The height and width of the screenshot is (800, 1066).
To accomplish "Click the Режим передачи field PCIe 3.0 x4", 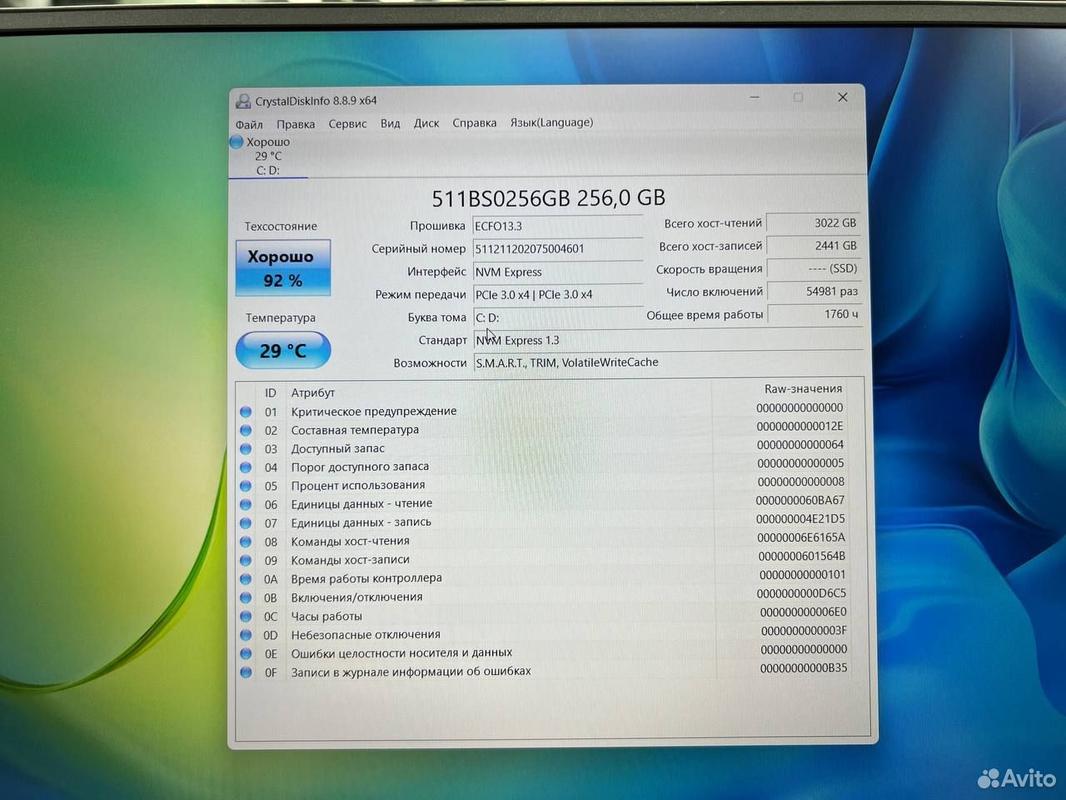I will pyautogui.click(x=557, y=294).
